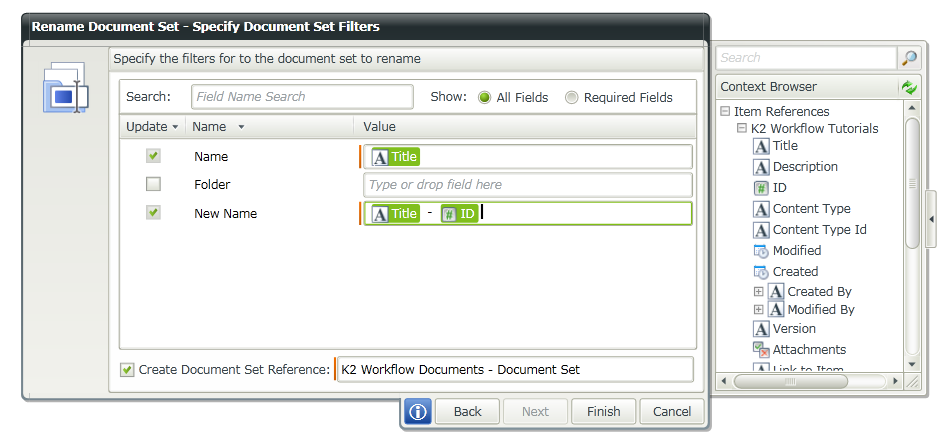Refresh the Context Browser

point(909,87)
